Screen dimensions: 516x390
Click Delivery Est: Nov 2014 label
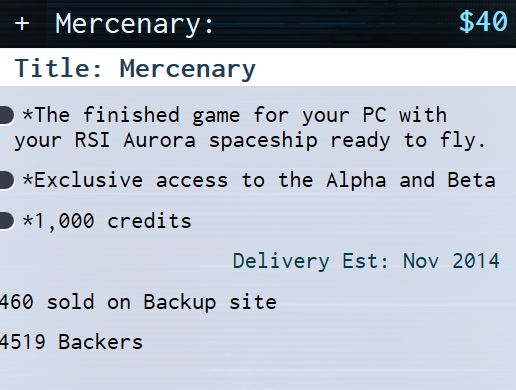pyautogui.click(x=366, y=261)
